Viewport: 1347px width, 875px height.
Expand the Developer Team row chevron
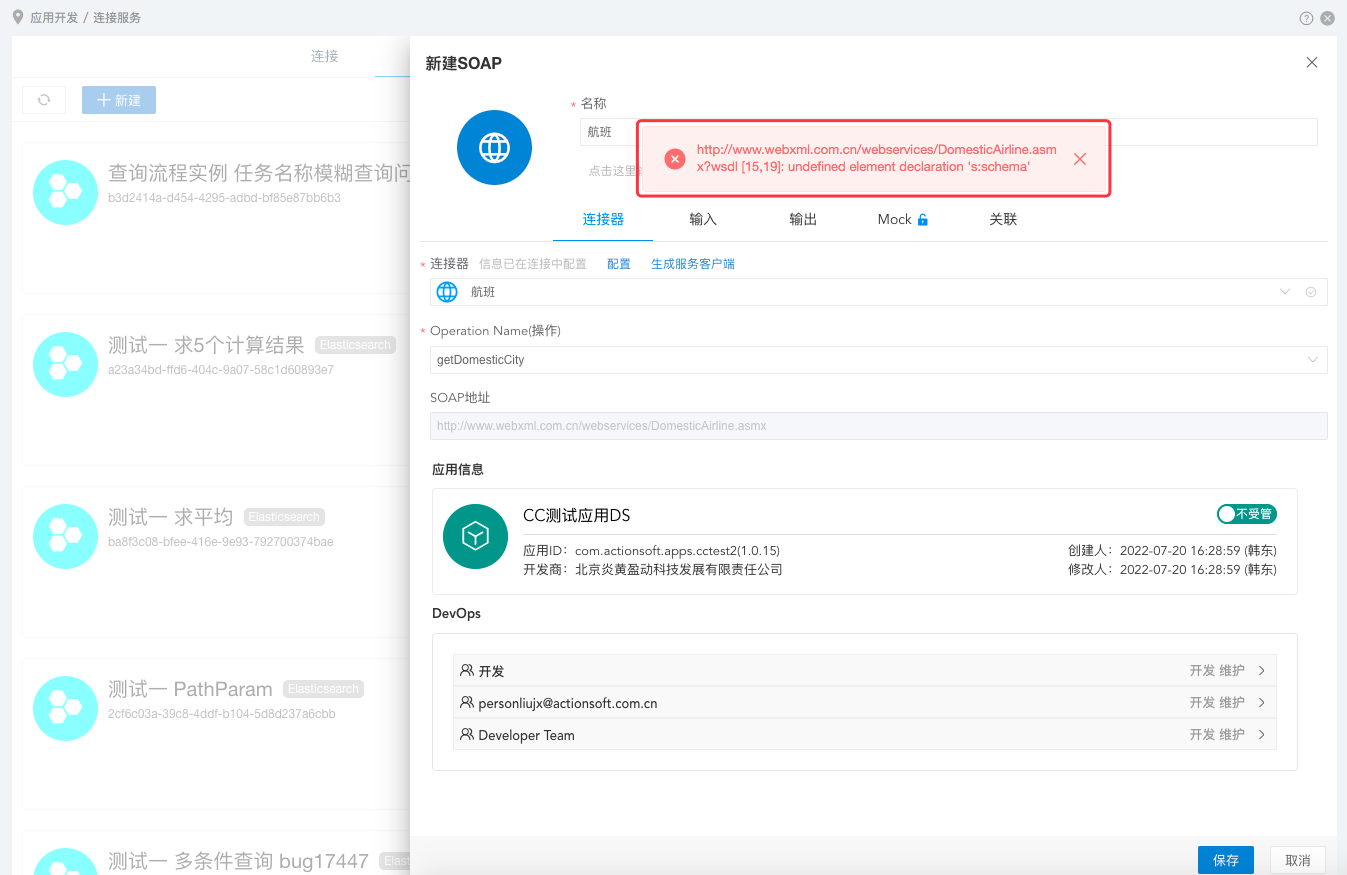1262,735
